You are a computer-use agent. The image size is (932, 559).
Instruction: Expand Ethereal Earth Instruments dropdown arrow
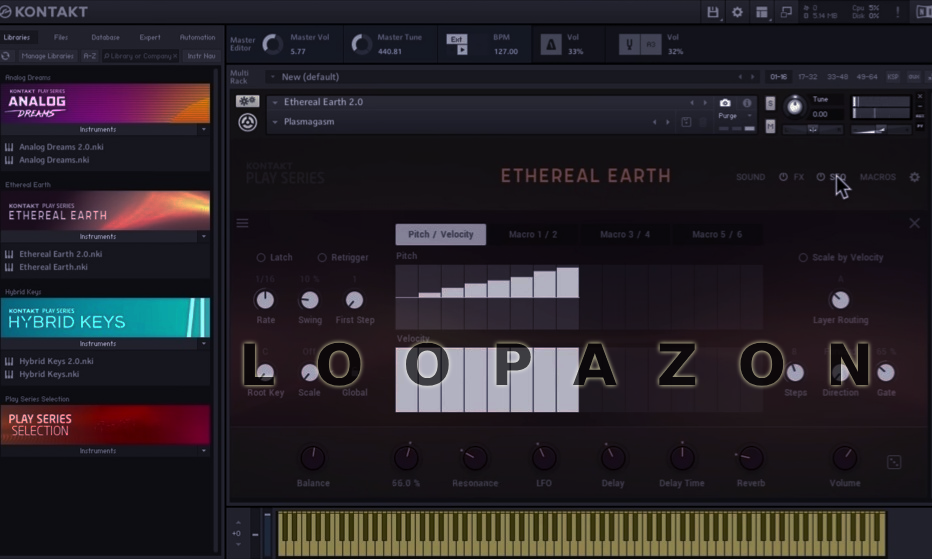point(204,236)
